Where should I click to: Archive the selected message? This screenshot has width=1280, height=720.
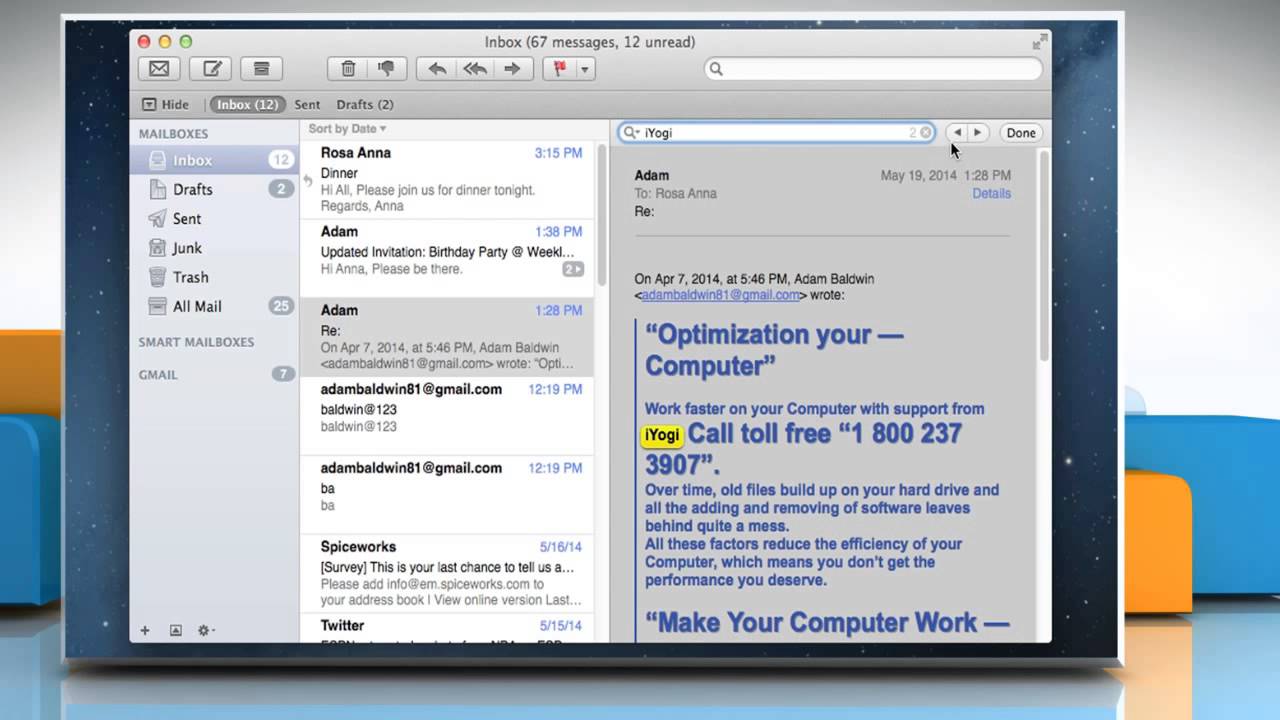pyautogui.click(x=262, y=68)
